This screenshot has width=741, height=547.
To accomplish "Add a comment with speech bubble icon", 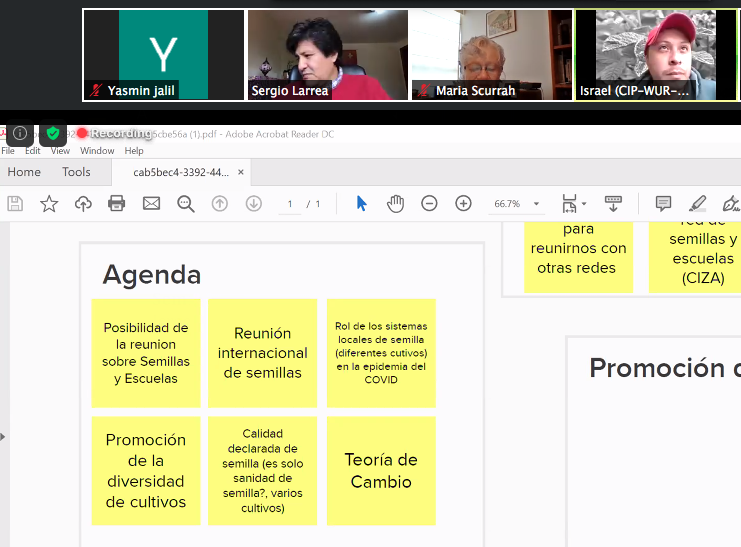I will coord(663,204).
